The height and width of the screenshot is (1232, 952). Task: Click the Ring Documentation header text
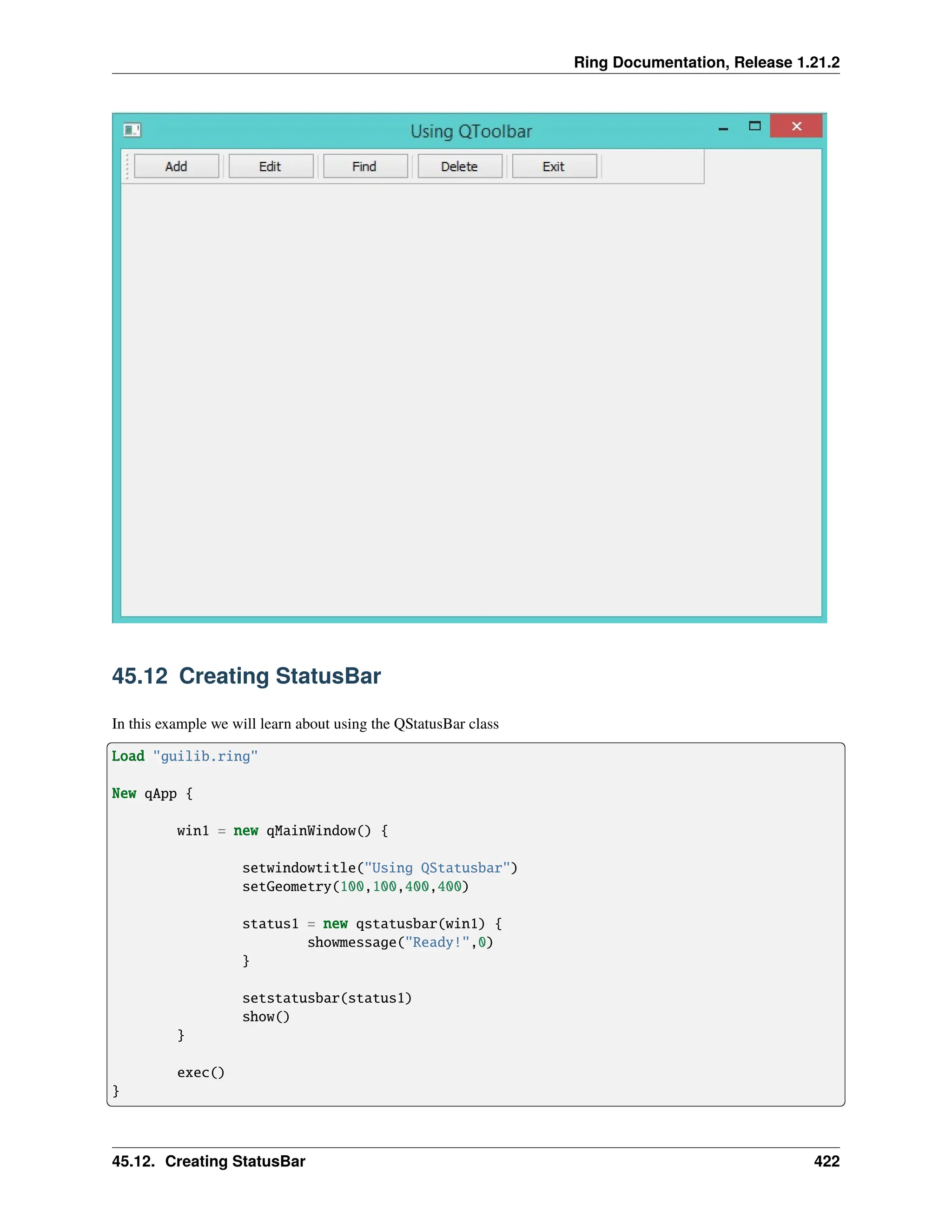point(706,62)
